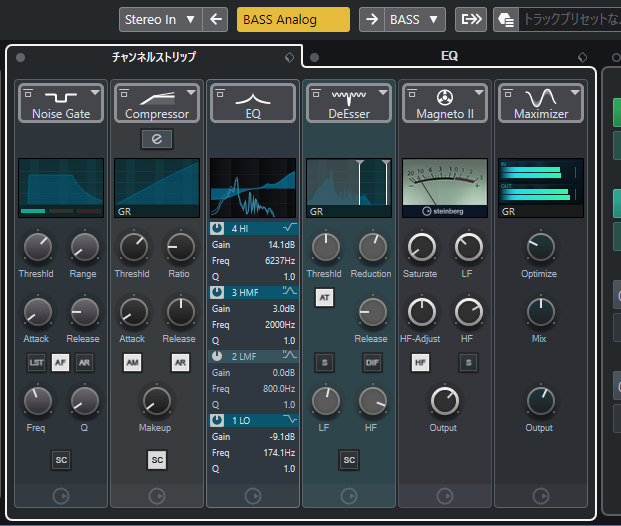Image resolution: width=621 pixels, height=526 pixels.
Task: Click the Maximizer bottom circle icon
Action: 541,496
